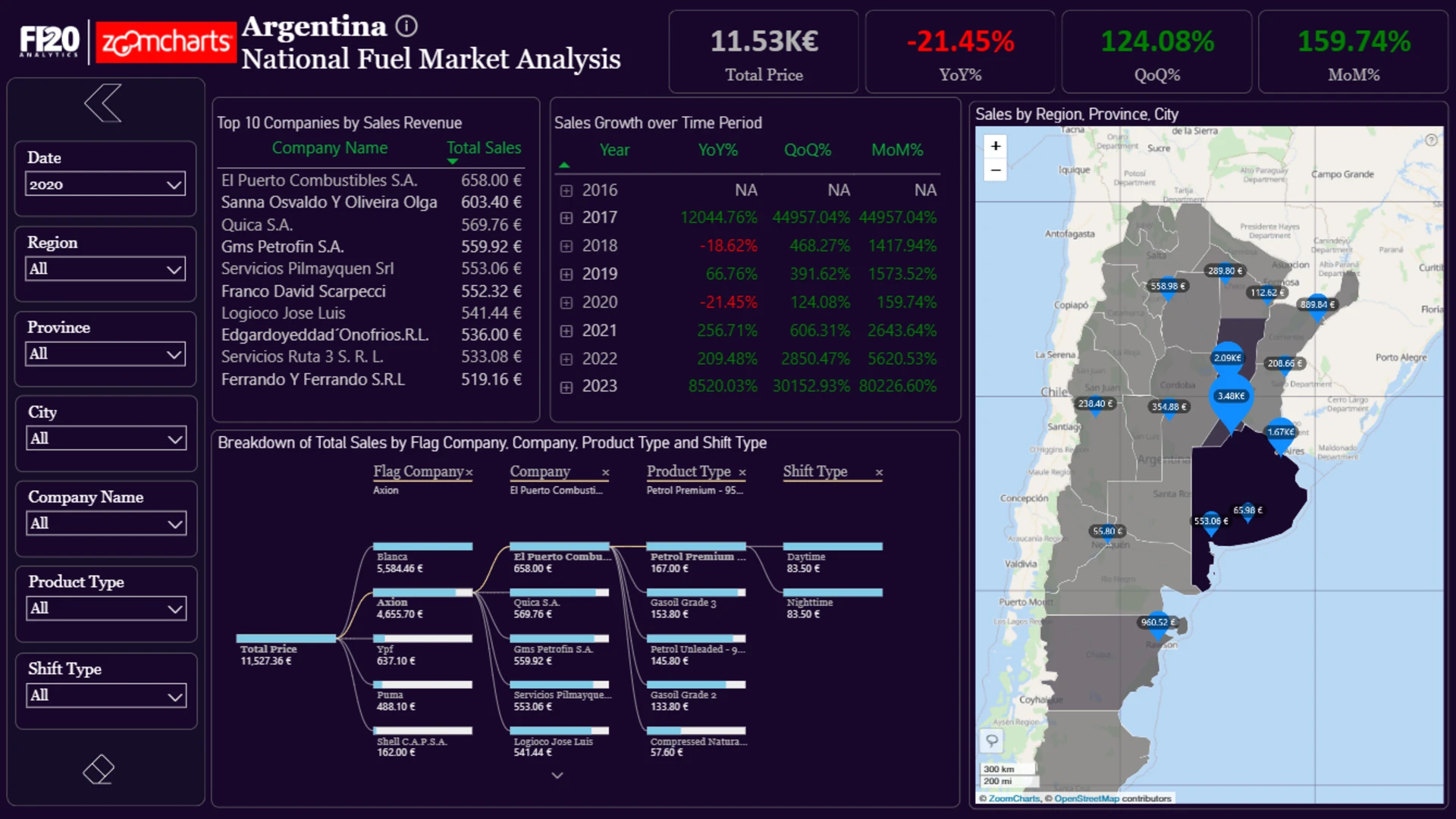Image resolution: width=1456 pixels, height=819 pixels.
Task: Zoom out on the map
Action: pos(996,170)
